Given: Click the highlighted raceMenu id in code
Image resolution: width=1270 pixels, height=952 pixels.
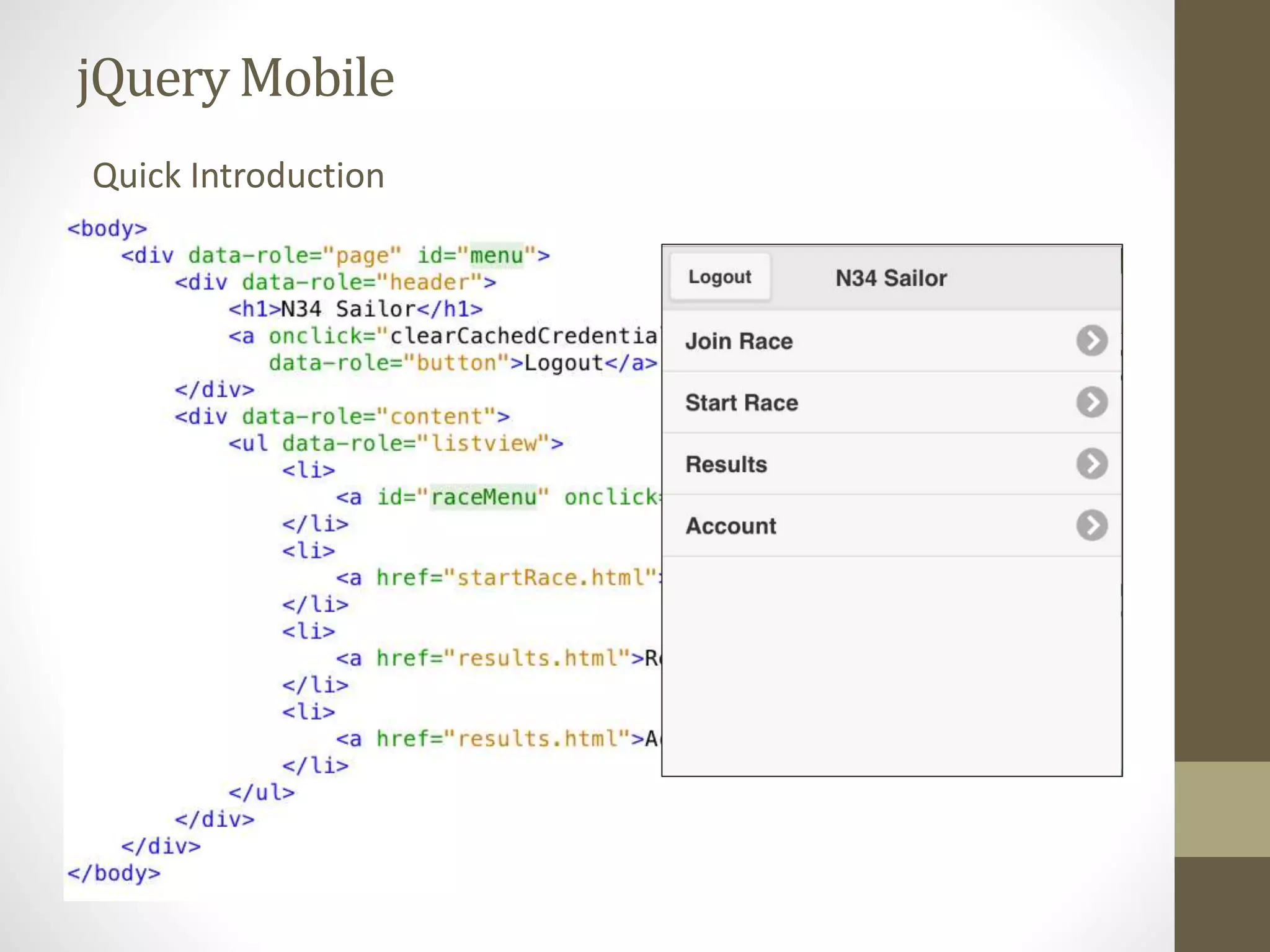Looking at the screenshot, I should pyautogui.click(x=484, y=497).
